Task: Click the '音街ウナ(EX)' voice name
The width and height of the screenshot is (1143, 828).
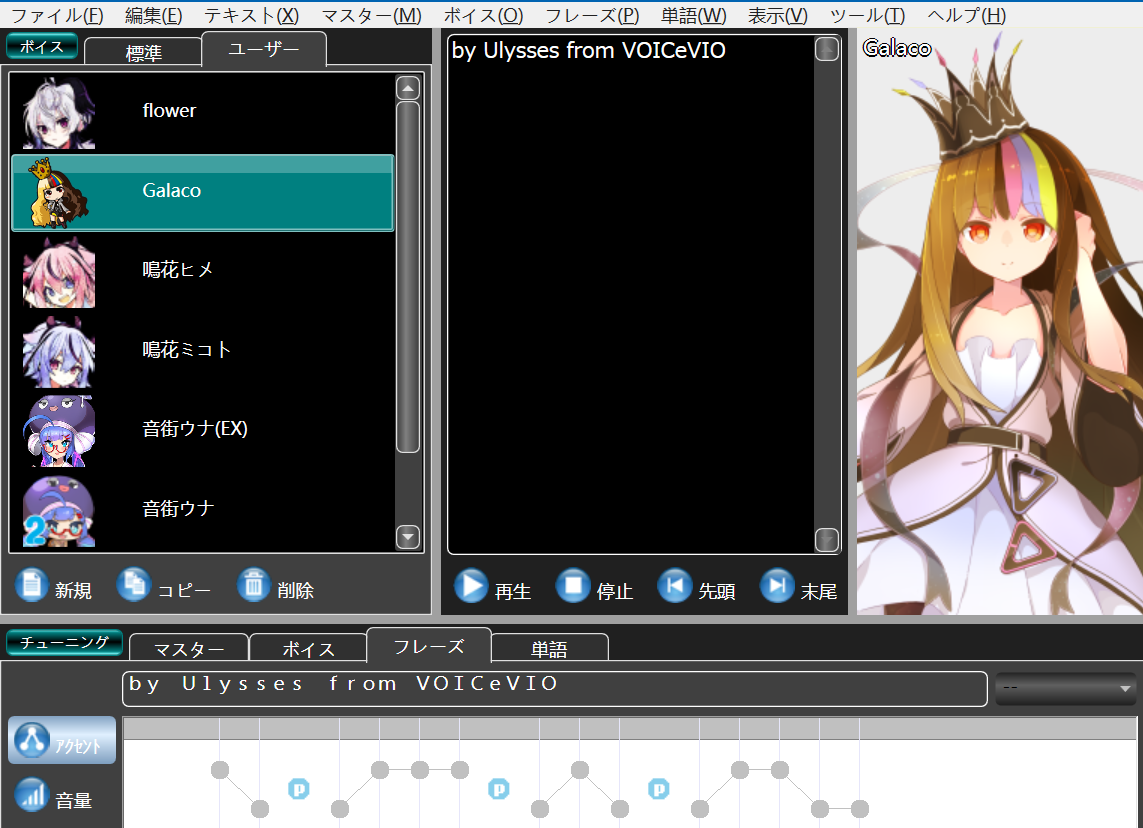Action: tap(195, 429)
